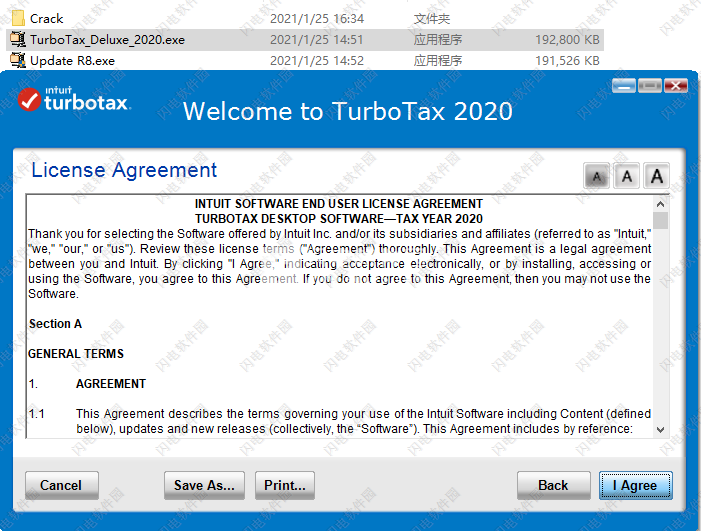This screenshot has height=531, width=701.
Task: Close the TurboTax installer window
Action: tap(676, 85)
